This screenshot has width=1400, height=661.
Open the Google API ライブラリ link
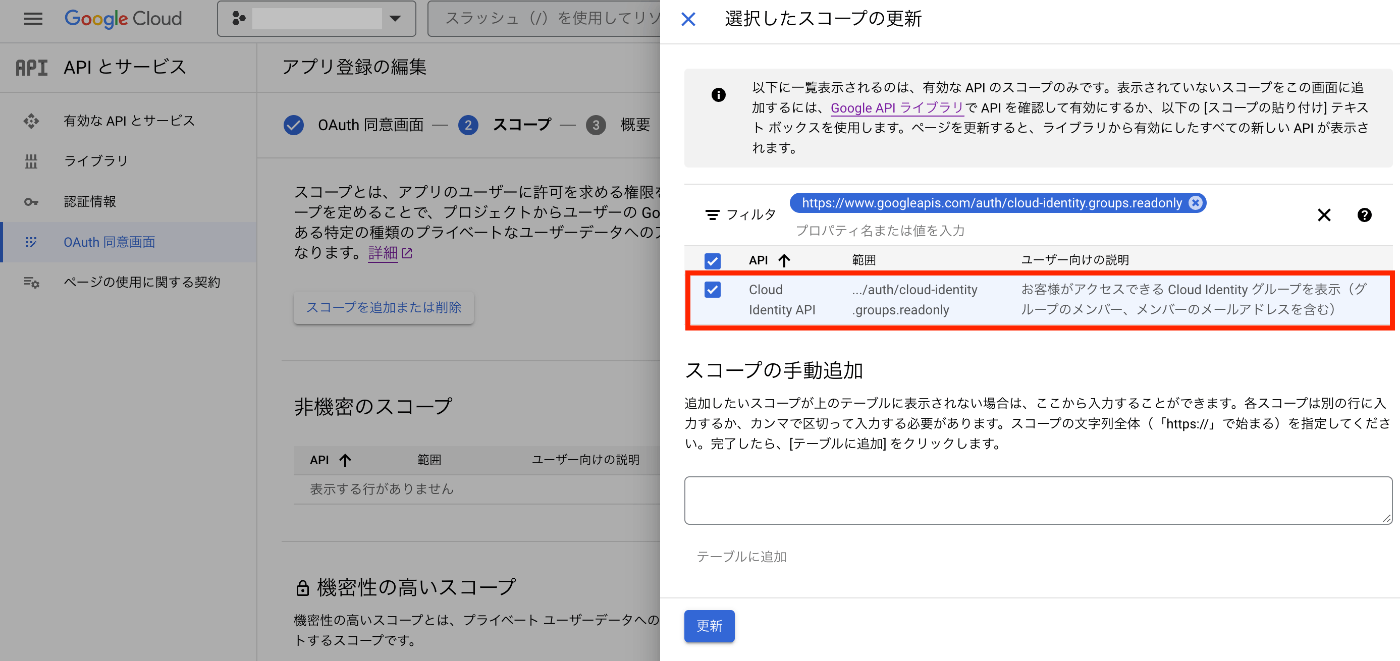coord(897,108)
